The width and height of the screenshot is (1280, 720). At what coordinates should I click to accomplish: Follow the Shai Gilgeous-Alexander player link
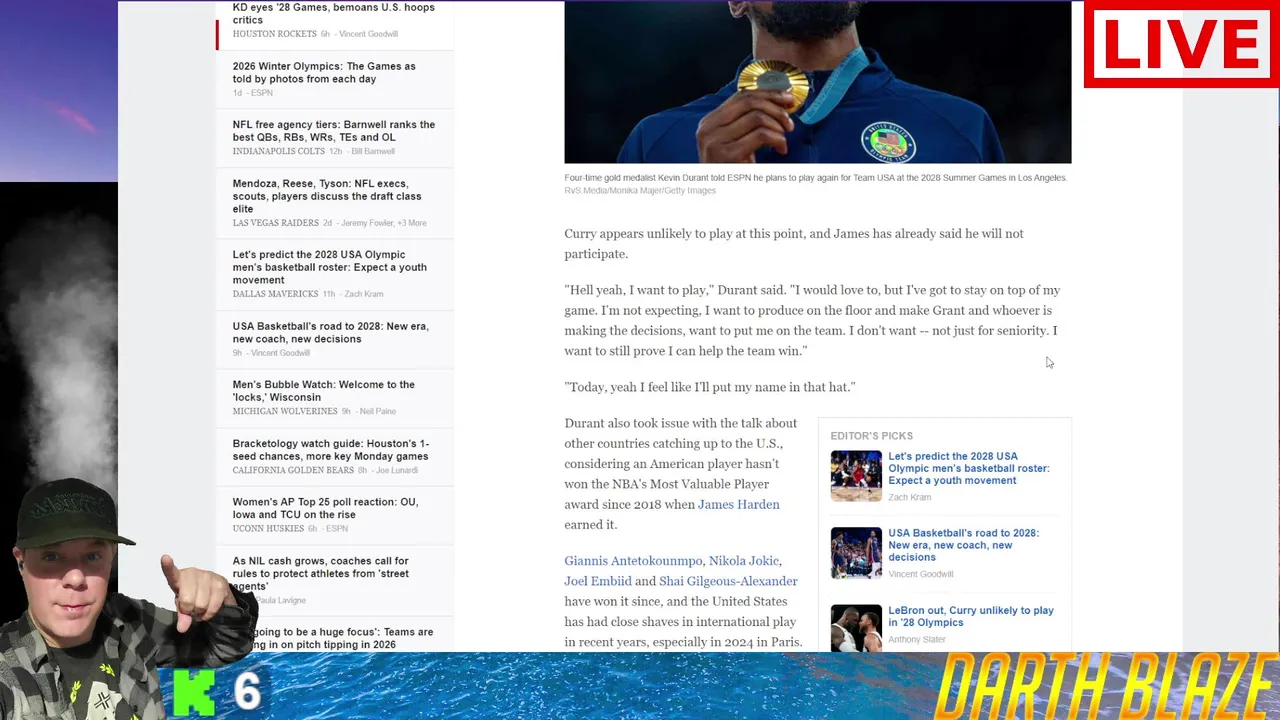pos(728,581)
